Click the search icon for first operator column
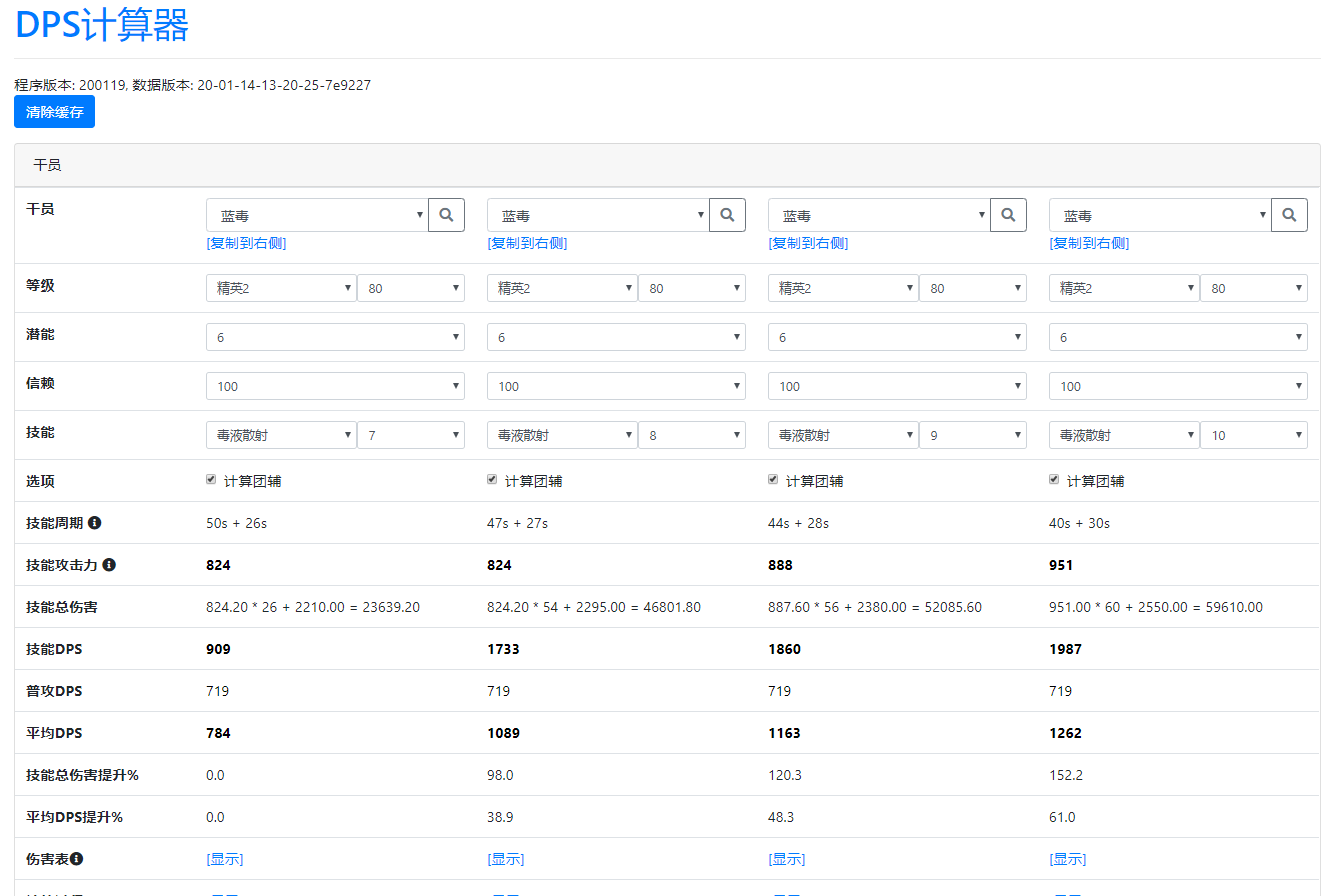The width and height of the screenshot is (1332, 896). point(446,215)
